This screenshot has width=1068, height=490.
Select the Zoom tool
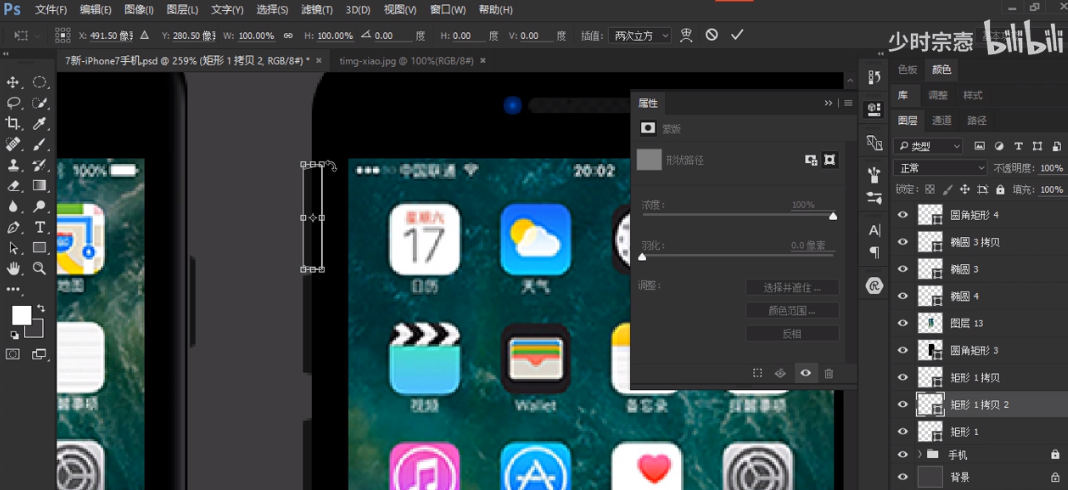click(x=40, y=268)
